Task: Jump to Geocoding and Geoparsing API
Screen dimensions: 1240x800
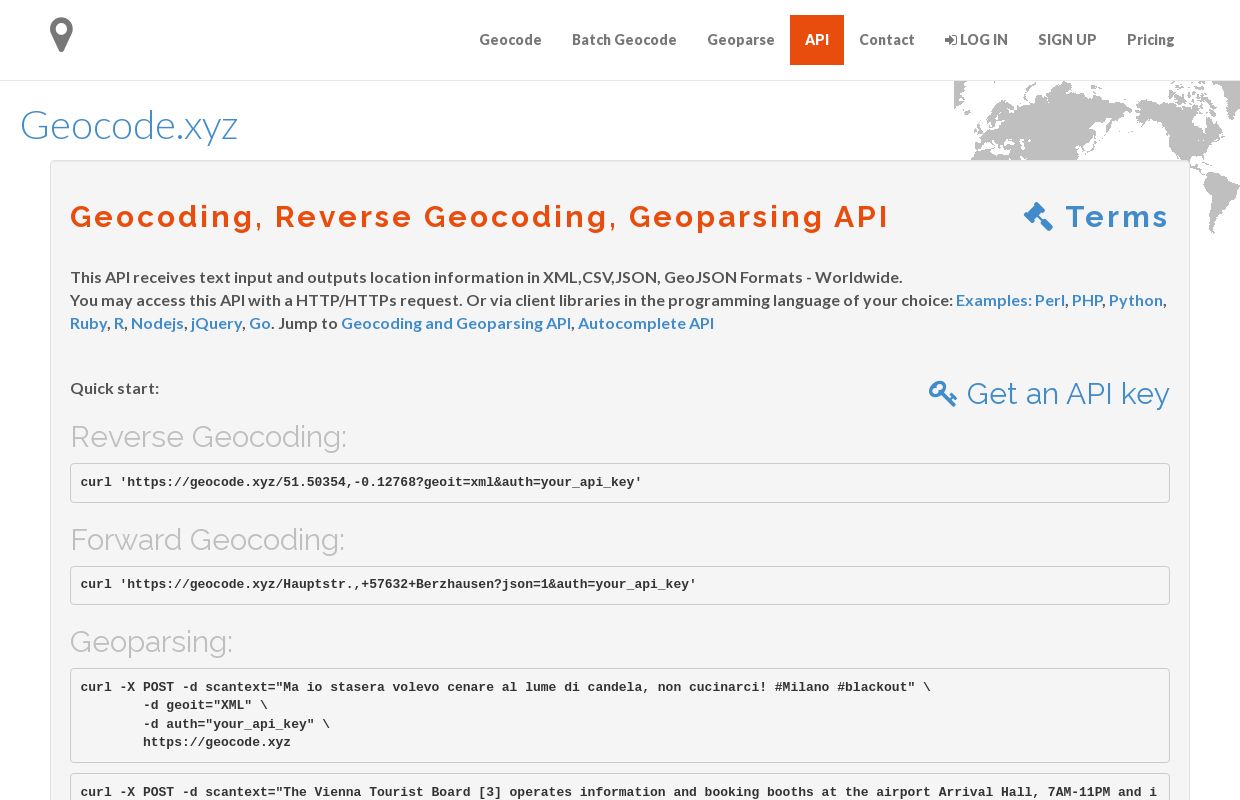Action: point(456,323)
